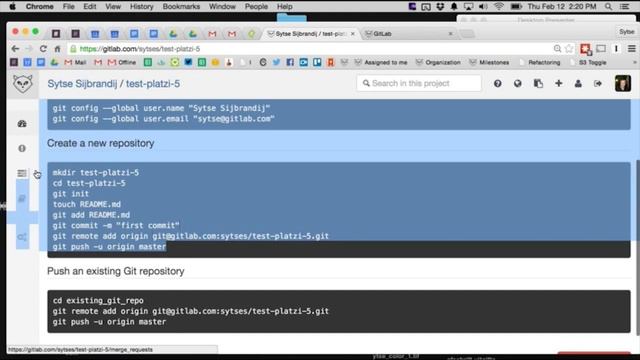Open the Explore globe icon
This screenshot has height=360, width=640.
[518, 84]
